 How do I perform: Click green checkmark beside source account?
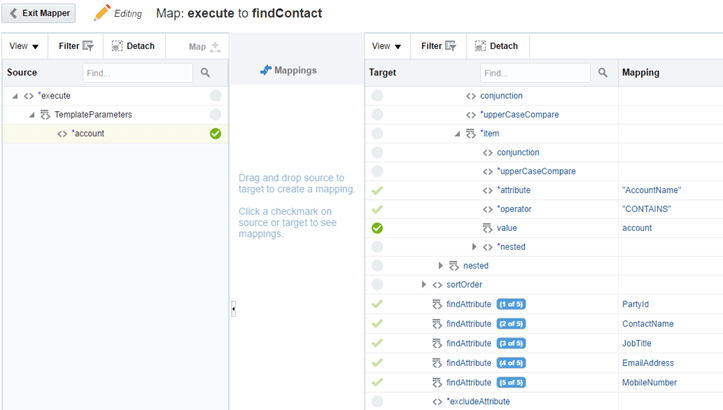[x=215, y=133]
